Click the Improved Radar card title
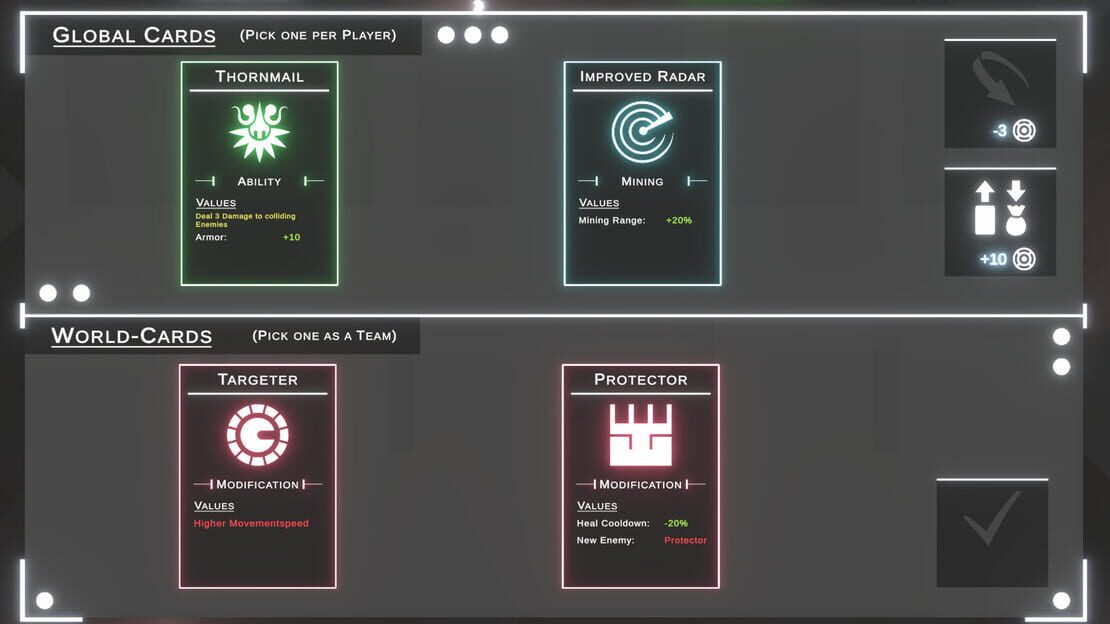 pos(642,76)
